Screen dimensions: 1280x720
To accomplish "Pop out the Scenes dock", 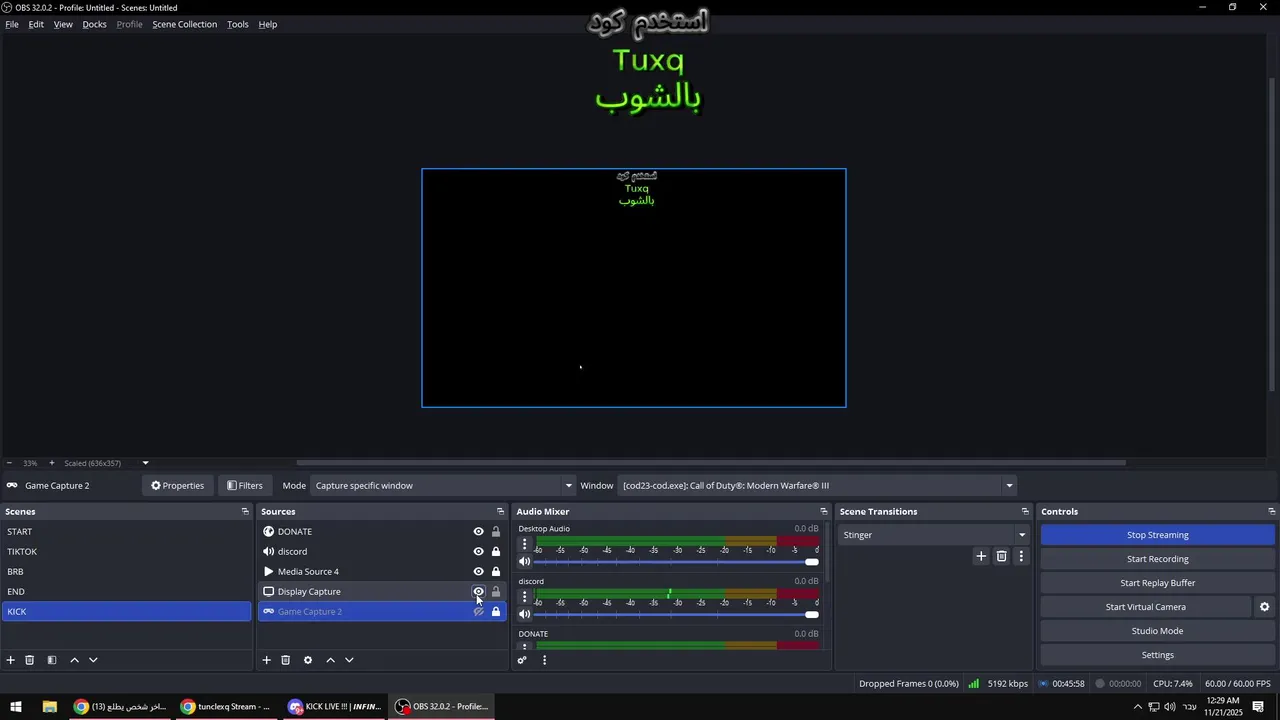I will pos(245,511).
